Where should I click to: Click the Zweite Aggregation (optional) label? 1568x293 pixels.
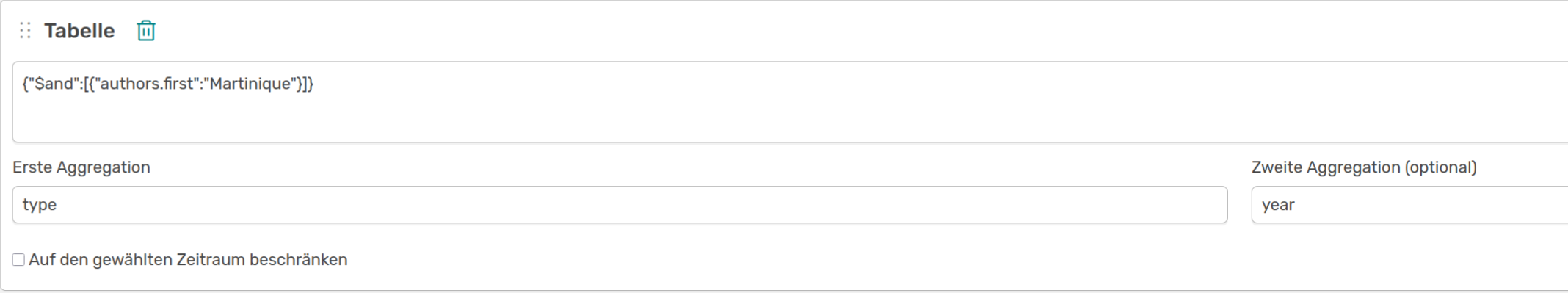[x=1364, y=167]
